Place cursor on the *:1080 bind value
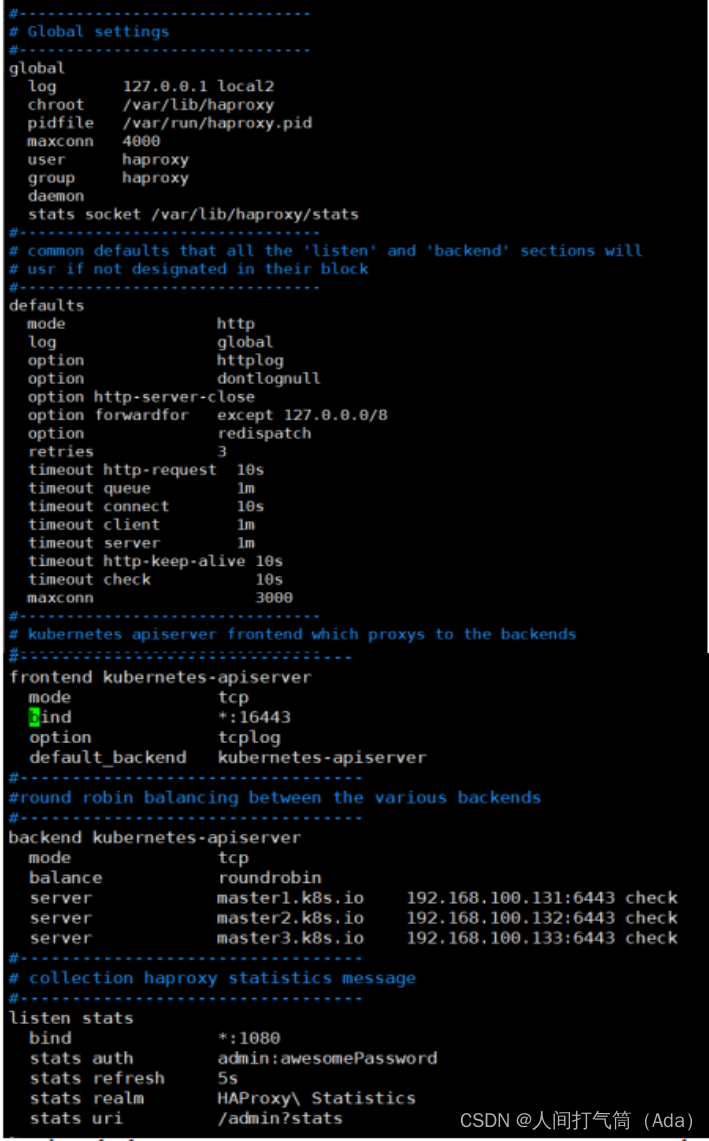 click(249, 1038)
